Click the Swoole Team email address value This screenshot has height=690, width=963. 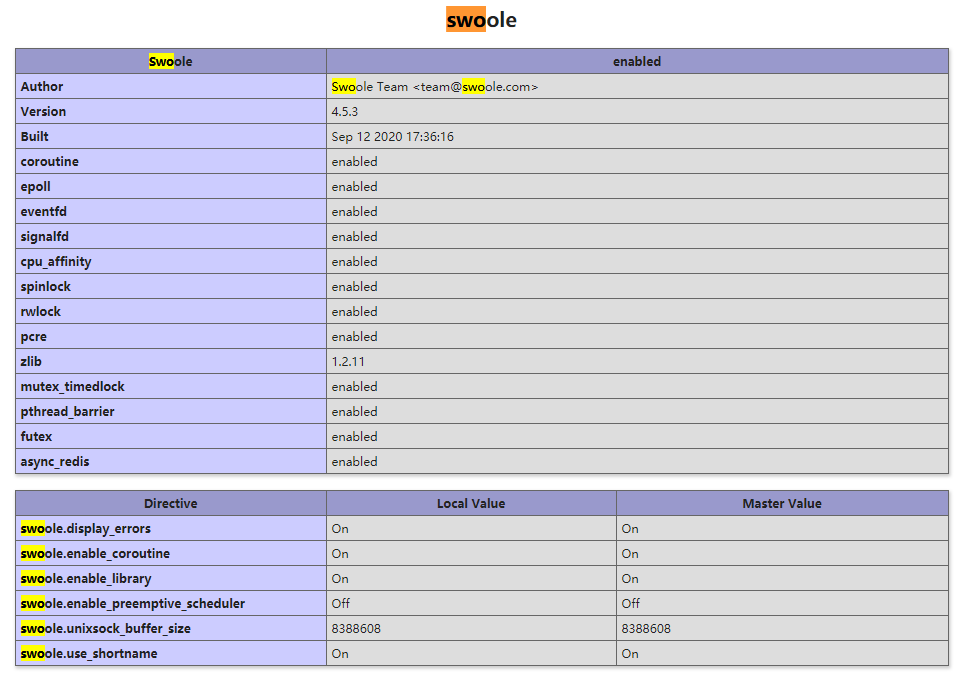[x=434, y=87]
